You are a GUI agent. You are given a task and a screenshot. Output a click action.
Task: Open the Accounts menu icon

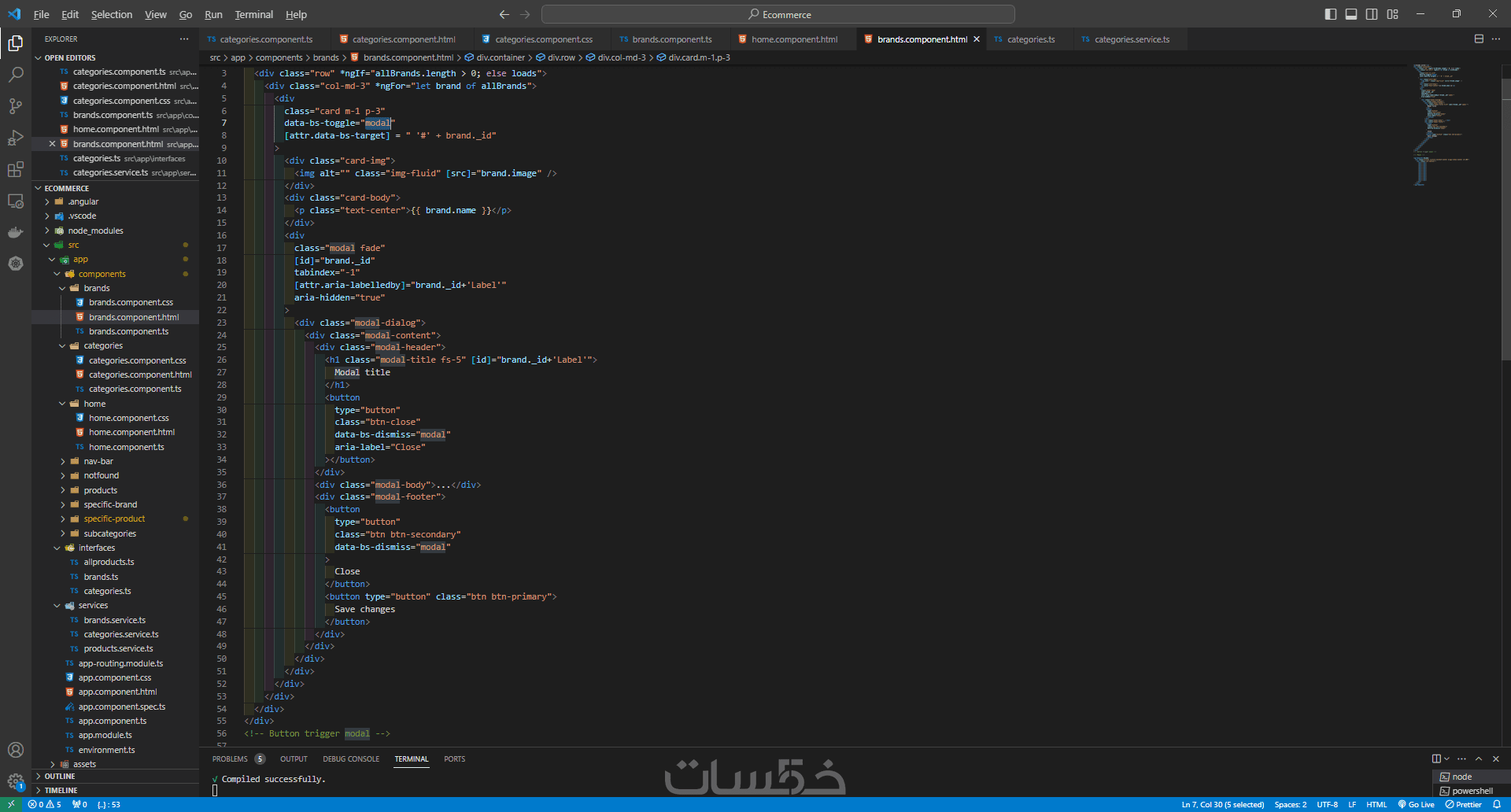[x=15, y=750]
